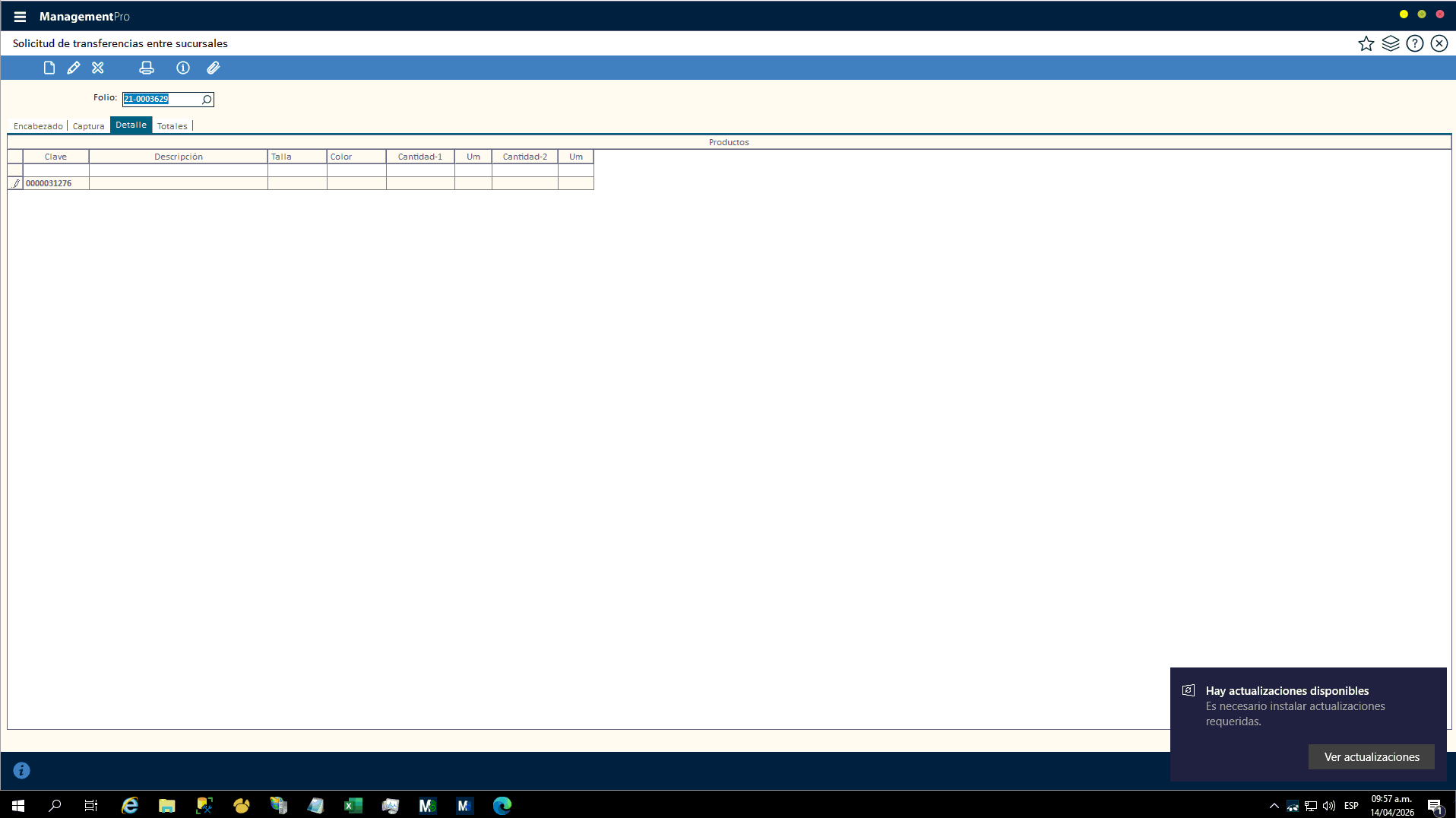Open Excel from the Windows taskbar
The height and width of the screenshot is (818, 1456).
[353, 806]
